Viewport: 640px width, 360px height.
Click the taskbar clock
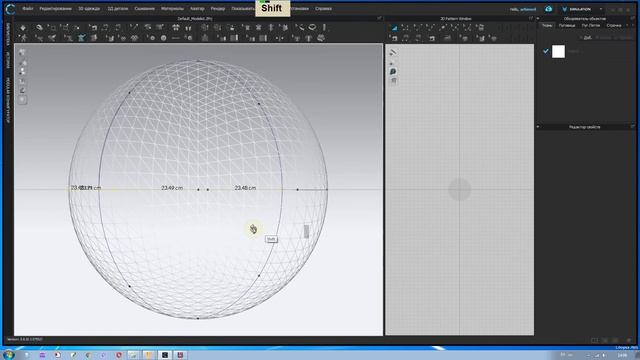622,356
